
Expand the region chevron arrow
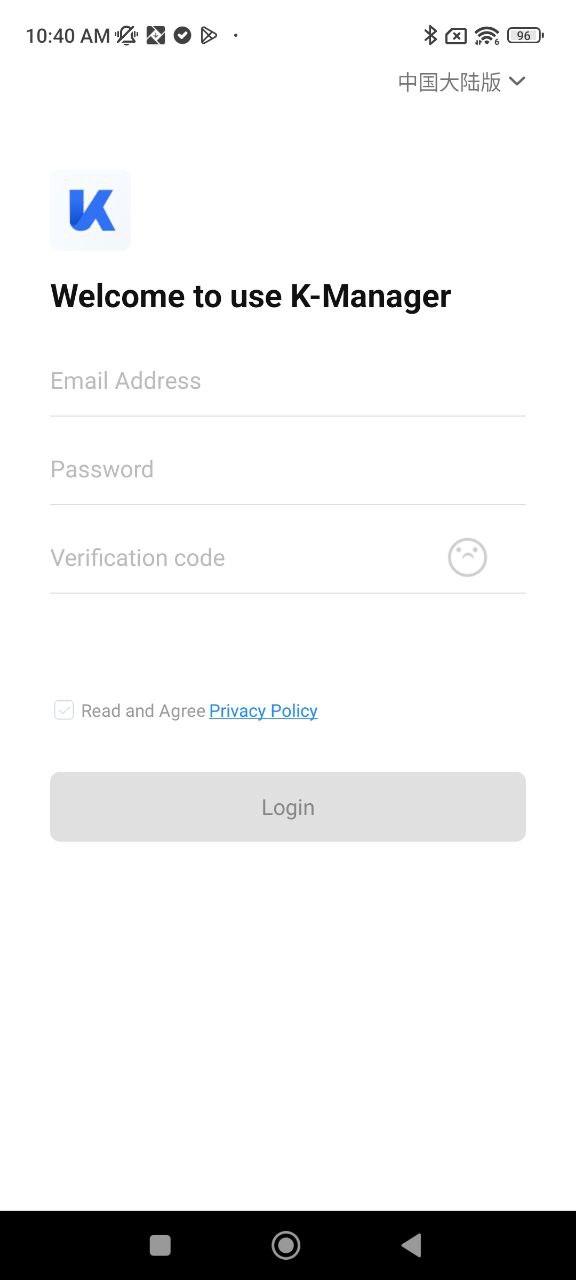(x=517, y=81)
